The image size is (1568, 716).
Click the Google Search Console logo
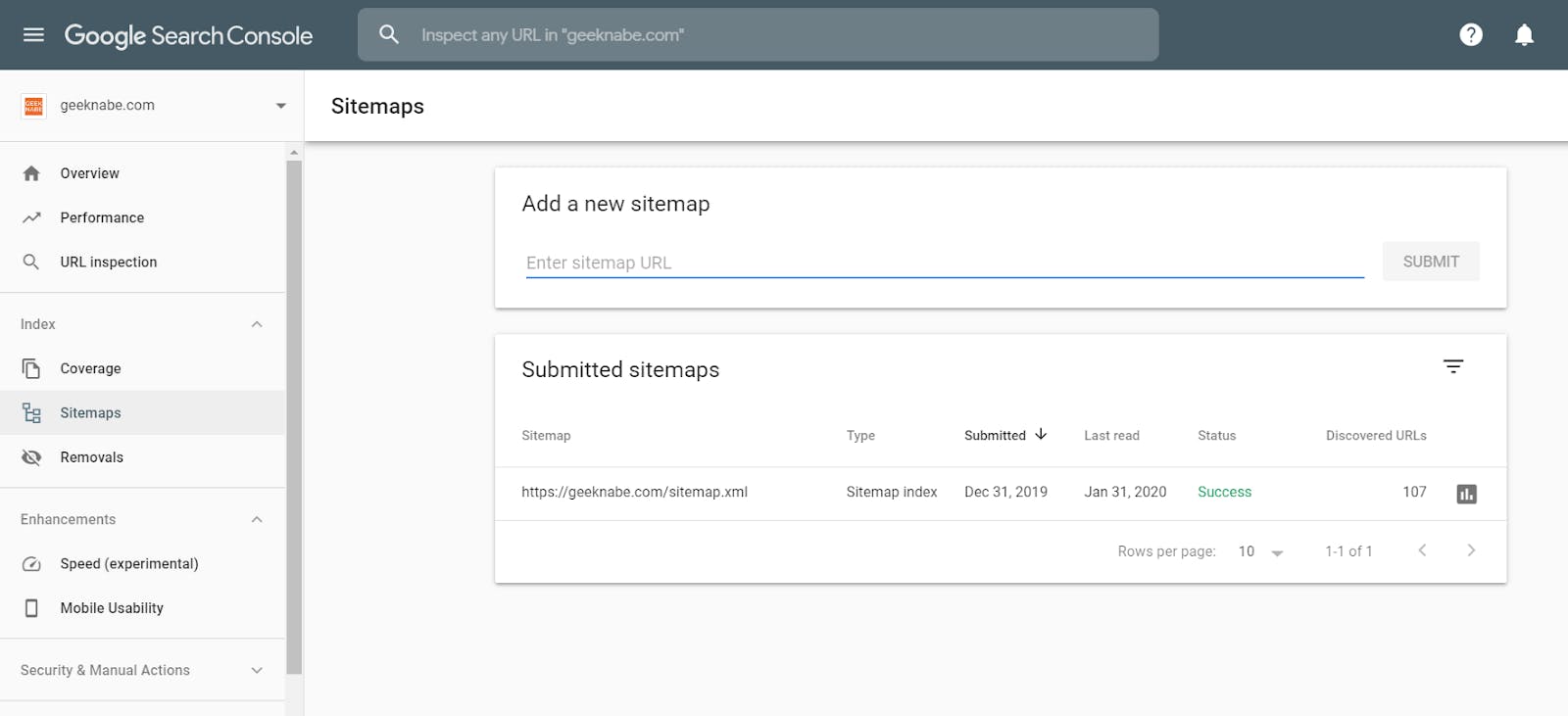click(188, 35)
